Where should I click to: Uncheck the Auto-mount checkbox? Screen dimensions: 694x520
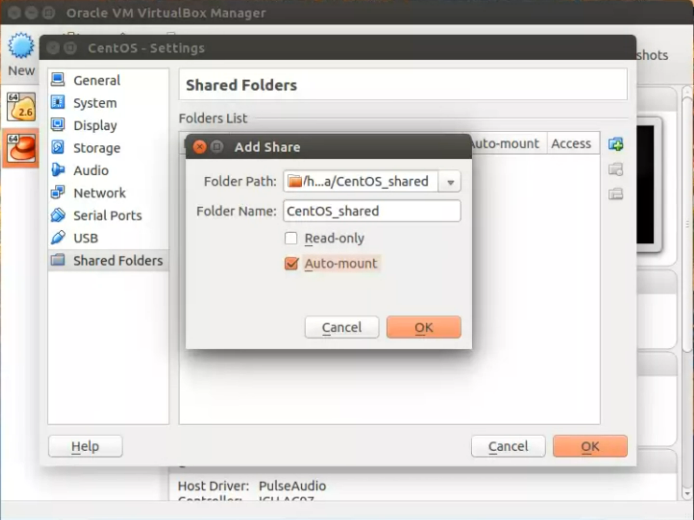[291, 263]
